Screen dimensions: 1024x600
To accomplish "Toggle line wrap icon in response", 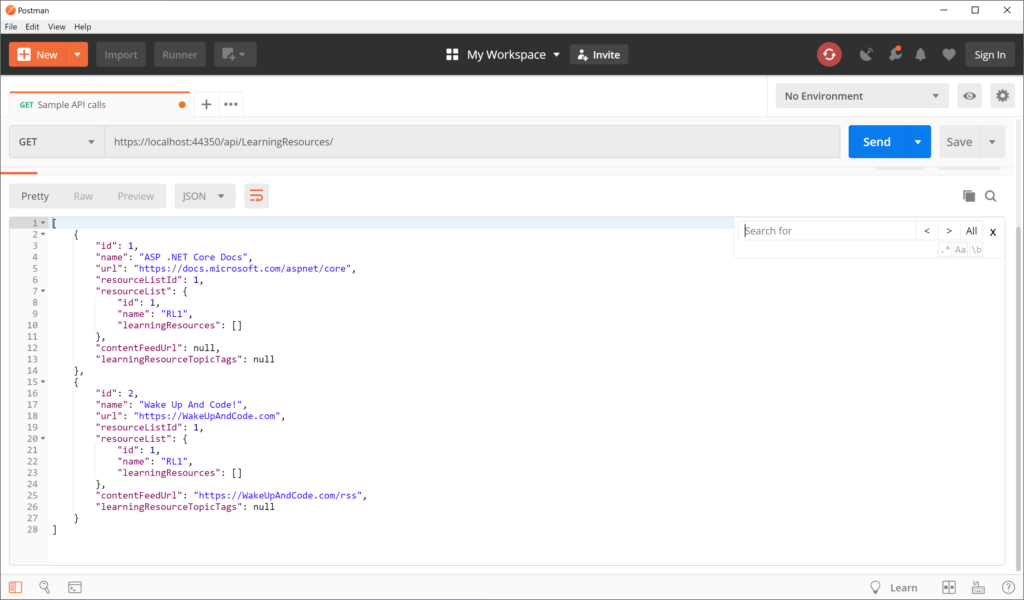I will (256, 196).
